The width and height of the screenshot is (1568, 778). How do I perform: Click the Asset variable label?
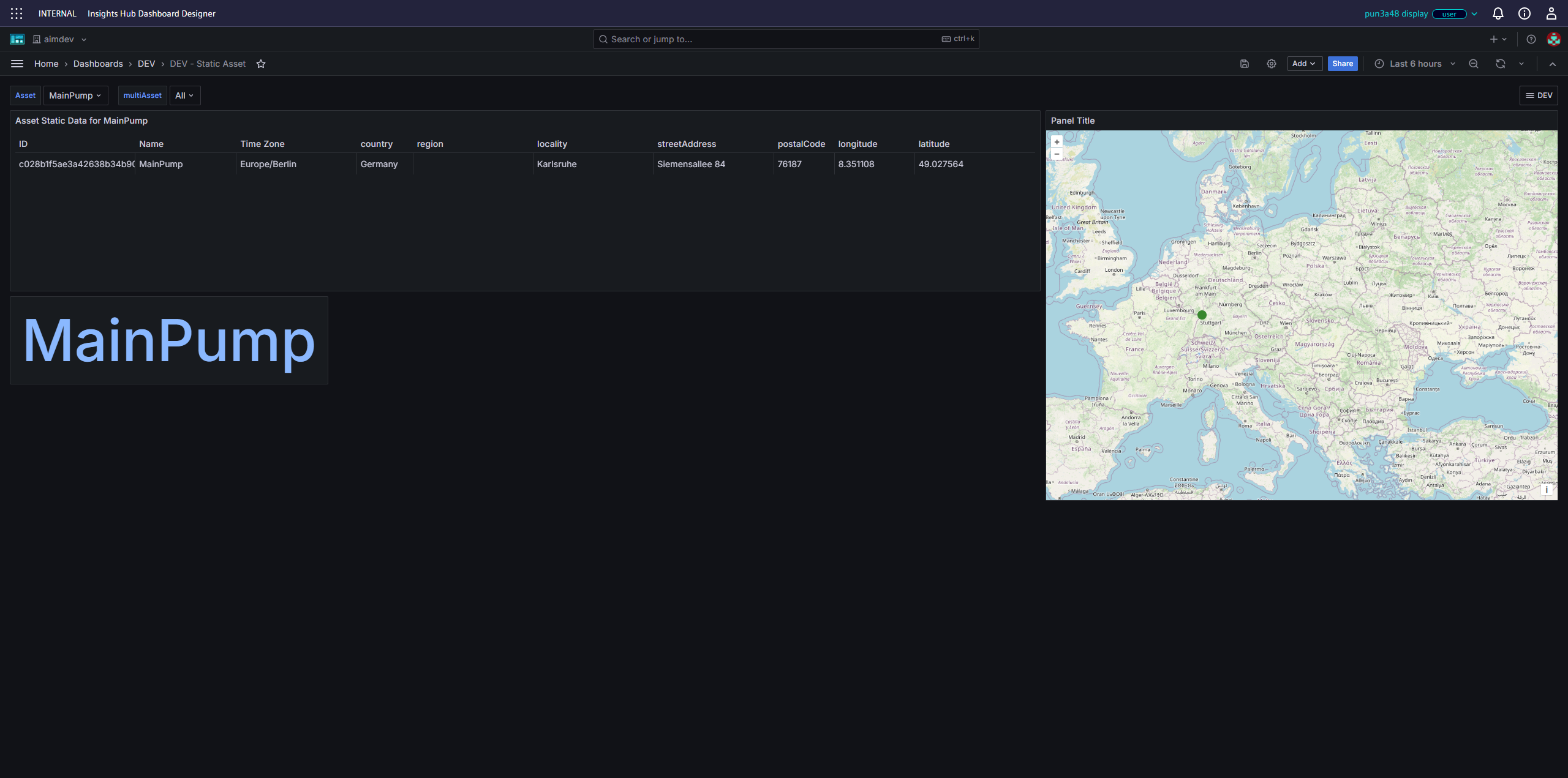(26, 95)
